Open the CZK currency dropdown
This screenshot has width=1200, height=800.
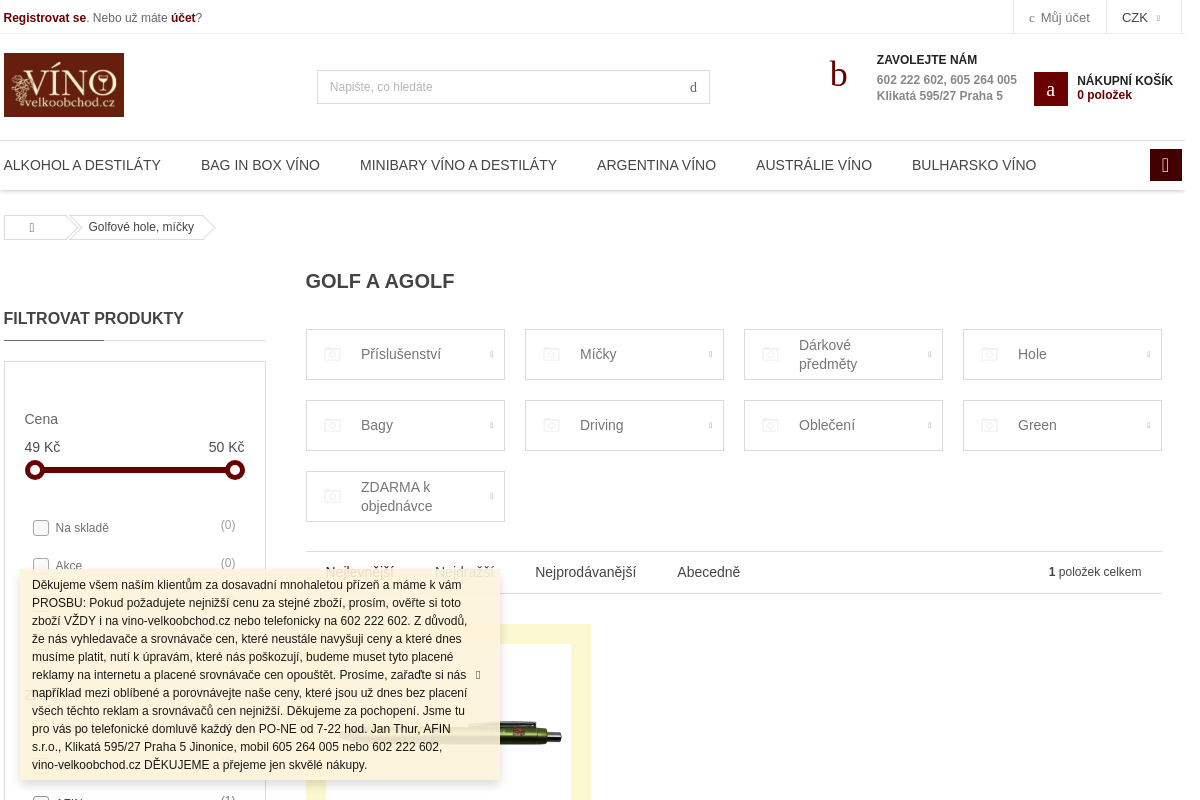click(x=1141, y=17)
